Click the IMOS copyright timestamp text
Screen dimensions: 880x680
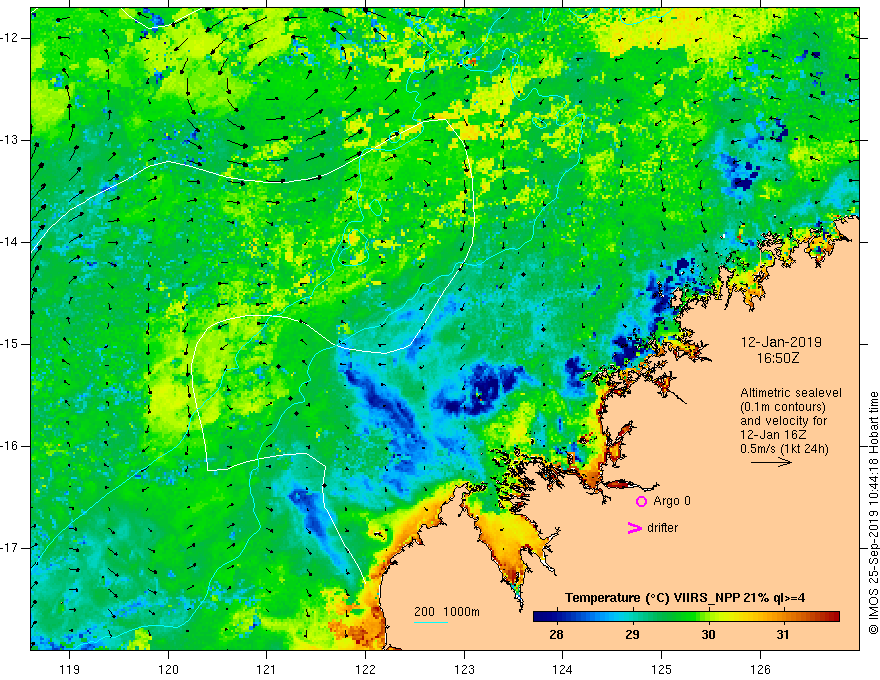(873, 513)
